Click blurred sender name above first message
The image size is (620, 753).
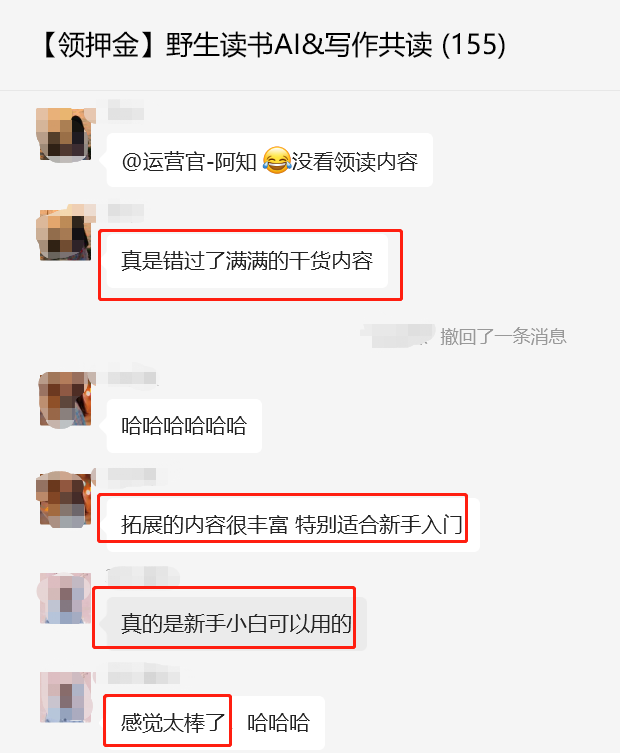tap(125, 109)
